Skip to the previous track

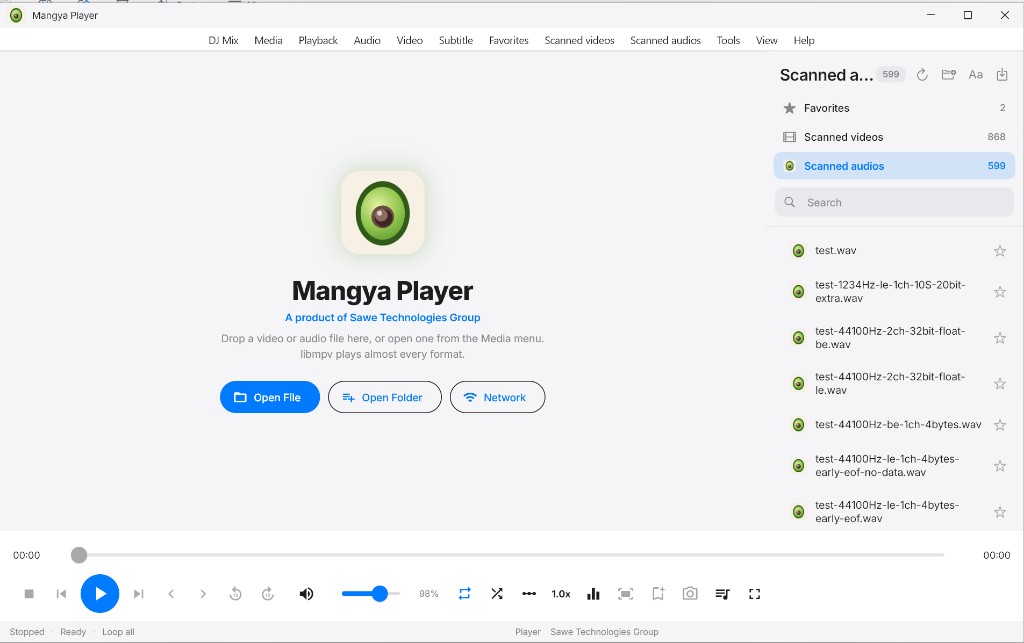(x=61, y=593)
